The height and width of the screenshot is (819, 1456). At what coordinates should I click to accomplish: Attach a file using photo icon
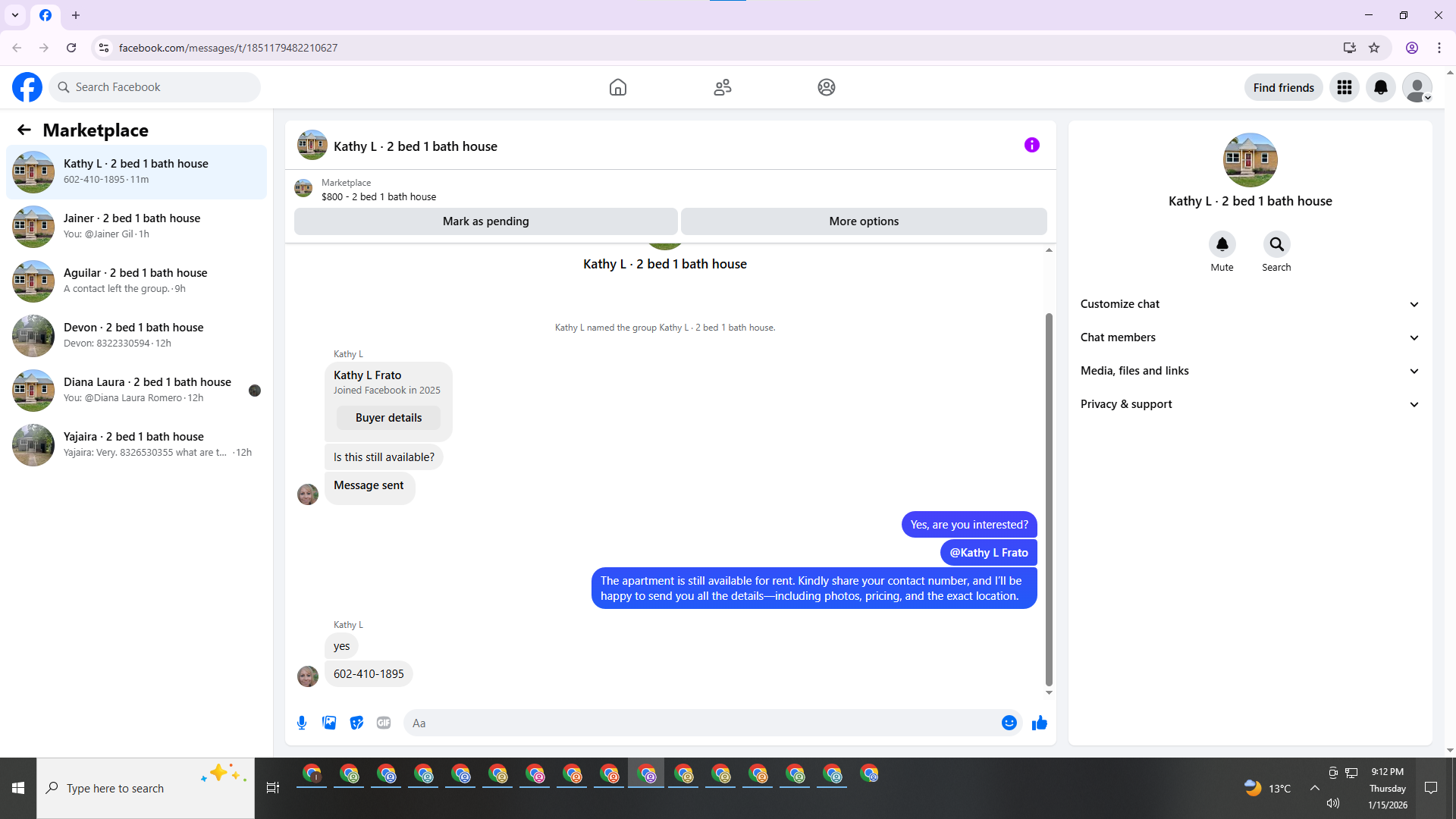tap(329, 723)
